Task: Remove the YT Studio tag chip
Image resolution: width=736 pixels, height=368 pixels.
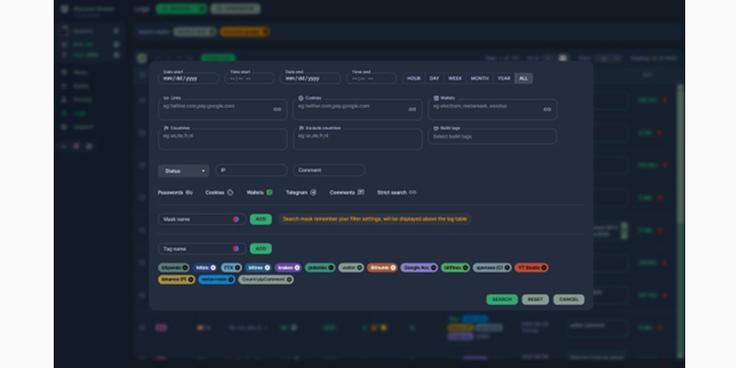Action: 544,268
